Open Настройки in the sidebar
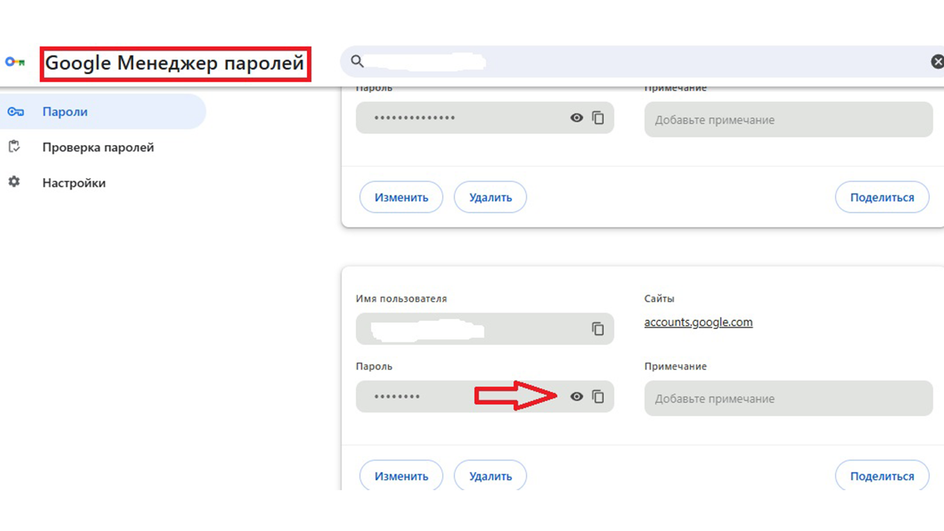This screenshot has height=531, width=944. click(73, 182)
